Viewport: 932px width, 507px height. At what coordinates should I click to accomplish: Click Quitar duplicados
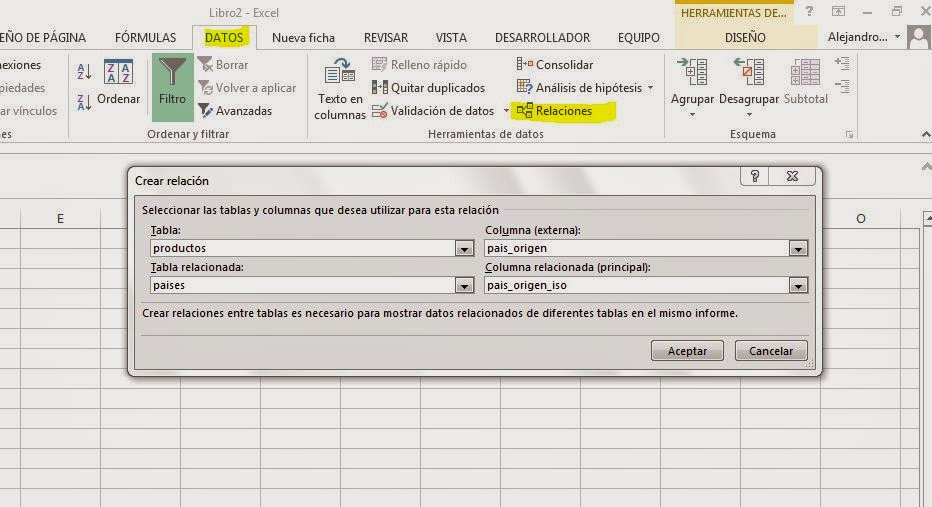[x=429, y=87]
